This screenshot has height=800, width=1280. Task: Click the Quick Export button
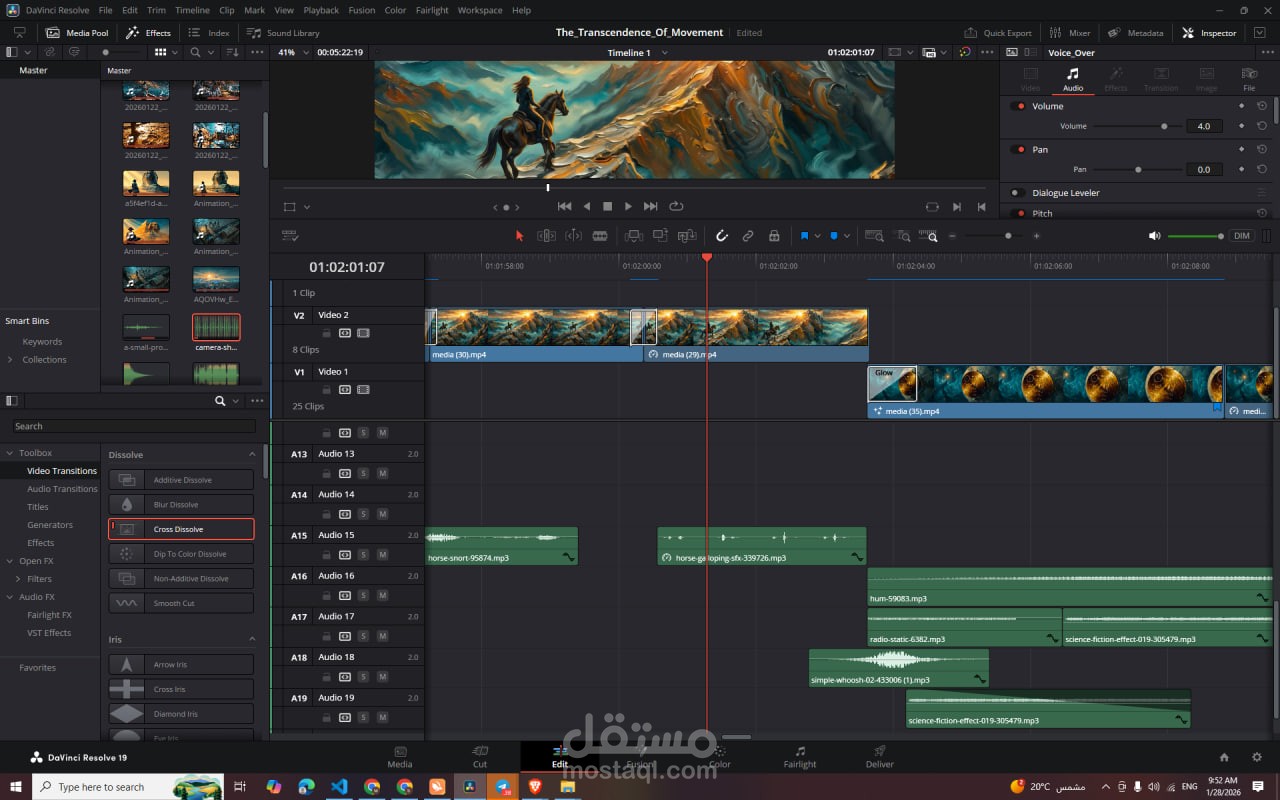point(998,32)
